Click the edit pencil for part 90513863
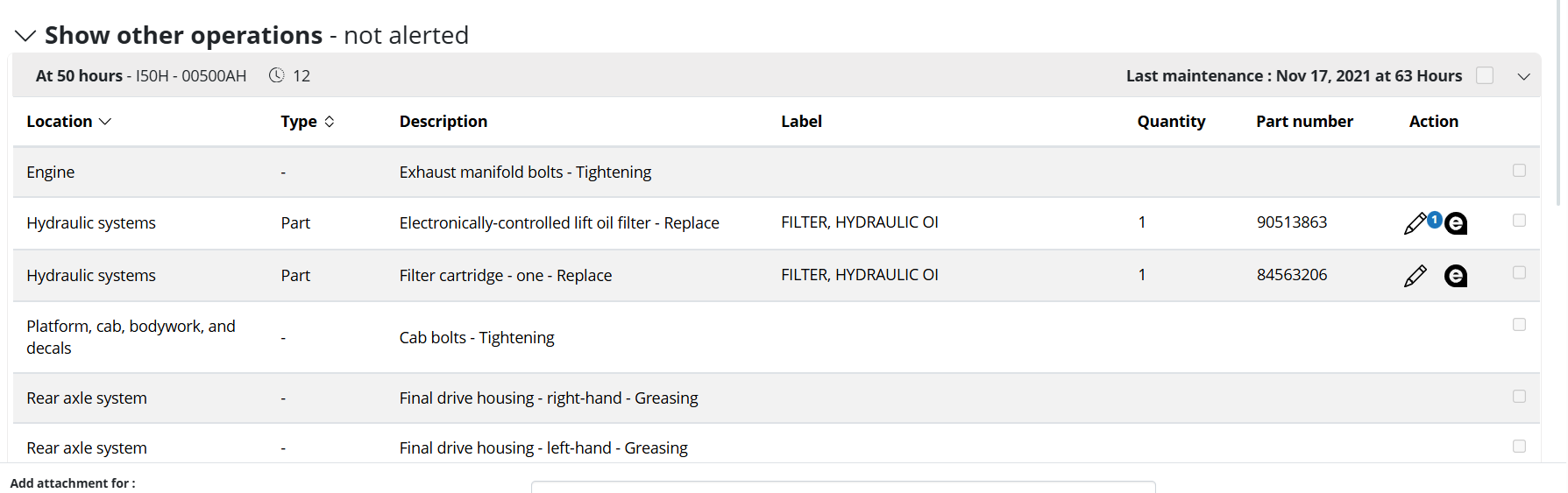 (1414, 224)
